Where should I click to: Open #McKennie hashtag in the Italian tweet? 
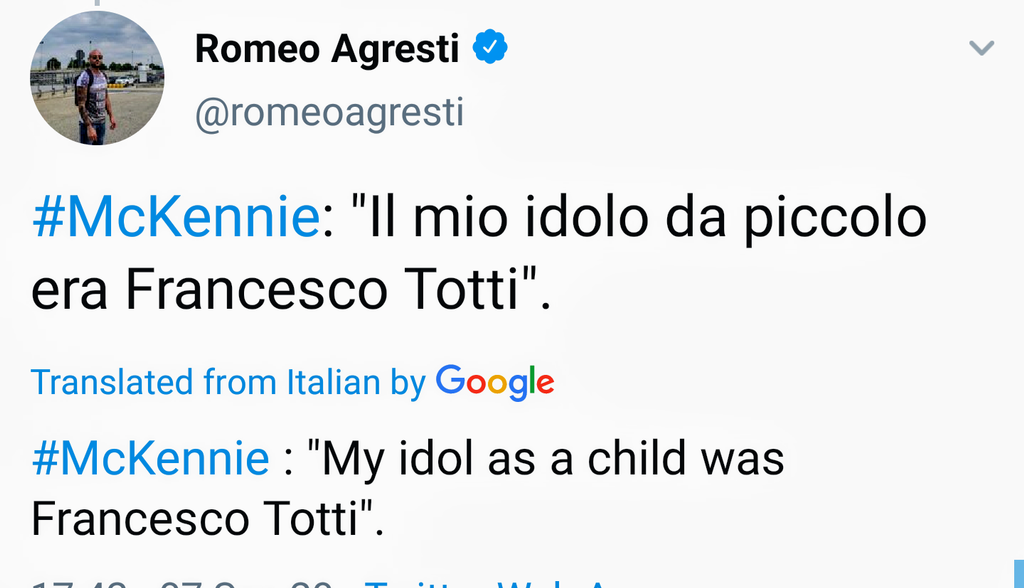tap(174, 219)
